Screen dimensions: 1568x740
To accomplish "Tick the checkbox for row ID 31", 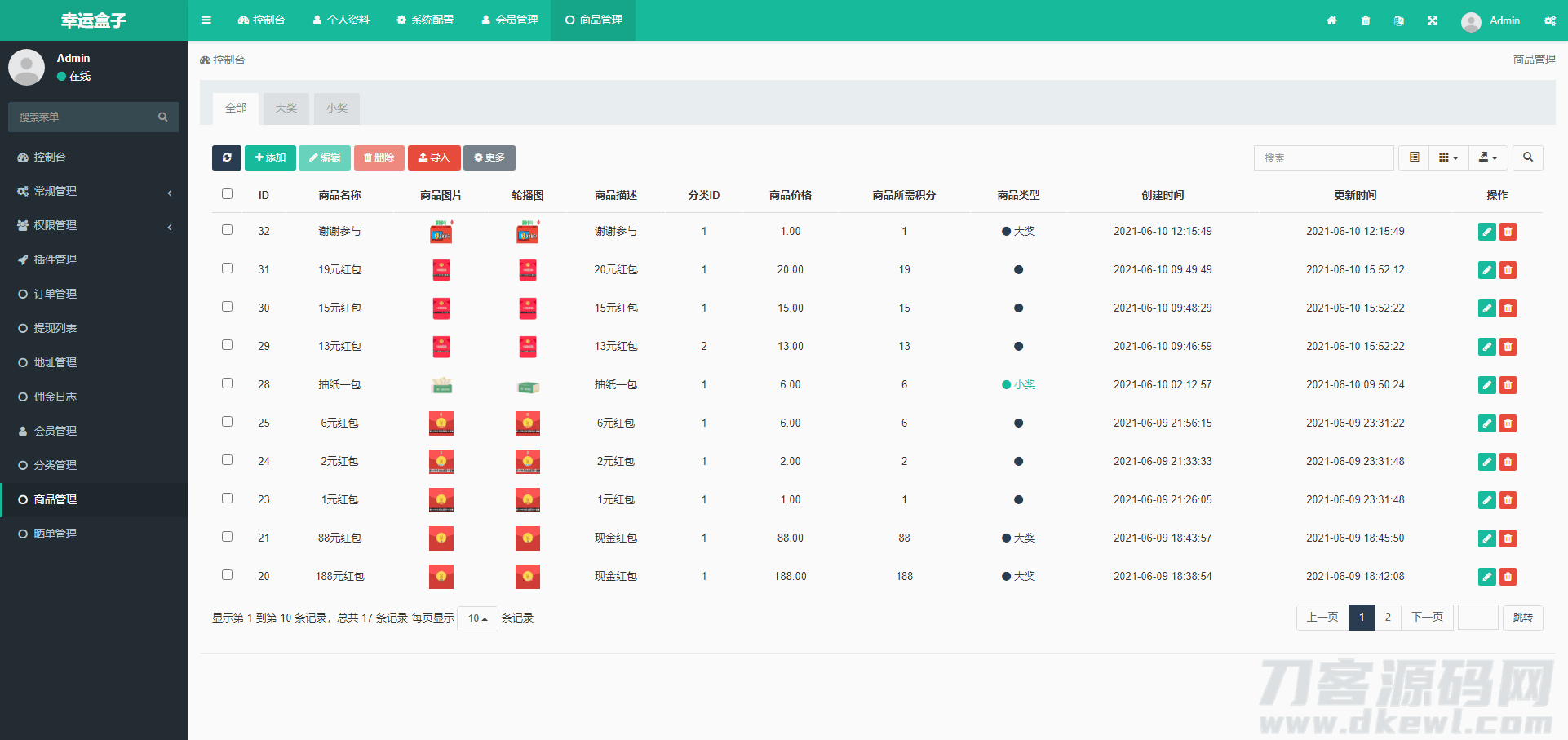I will (x=228, y=268).
